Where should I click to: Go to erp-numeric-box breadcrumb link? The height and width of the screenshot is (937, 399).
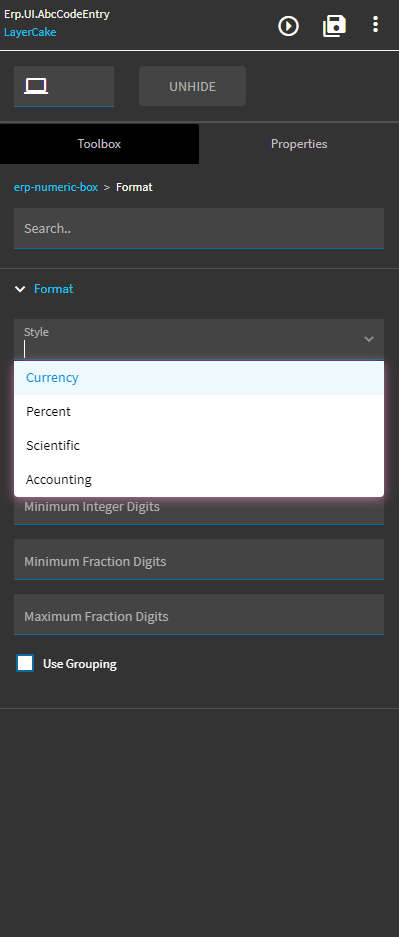tap(56, 187)
